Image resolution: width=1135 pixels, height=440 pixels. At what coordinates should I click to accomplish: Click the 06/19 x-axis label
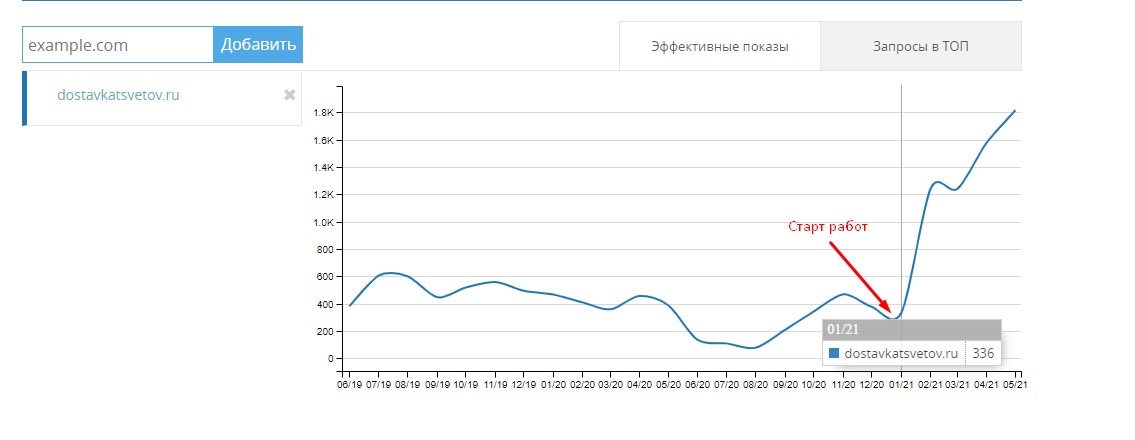coord(350,384)
